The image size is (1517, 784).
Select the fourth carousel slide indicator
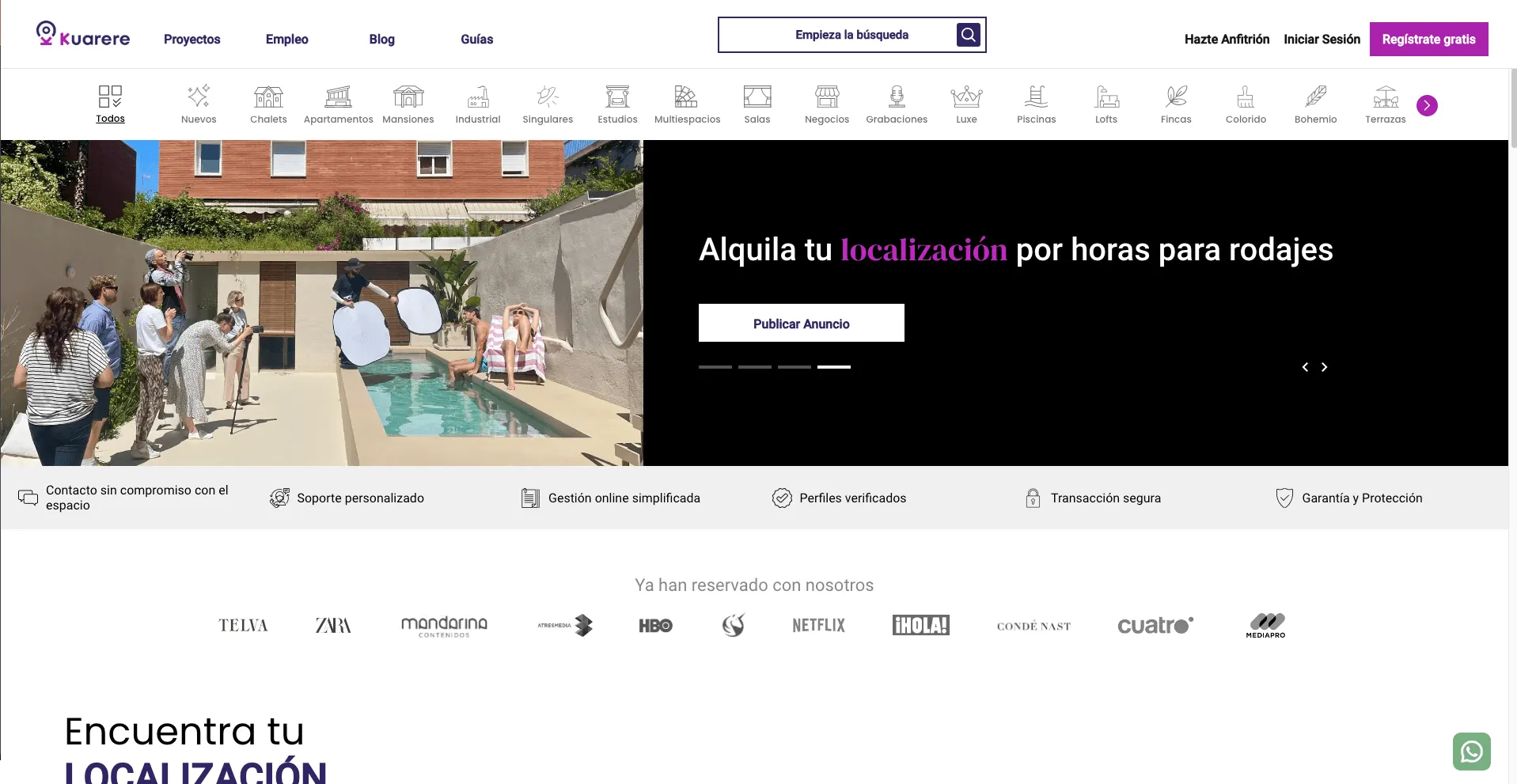coord(834,367)
